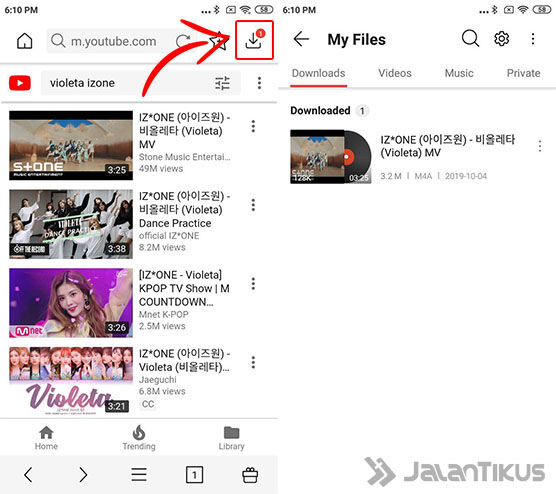Go to YouTube Trending tab
Screen dimensions: 556x494
click(139, 438)
